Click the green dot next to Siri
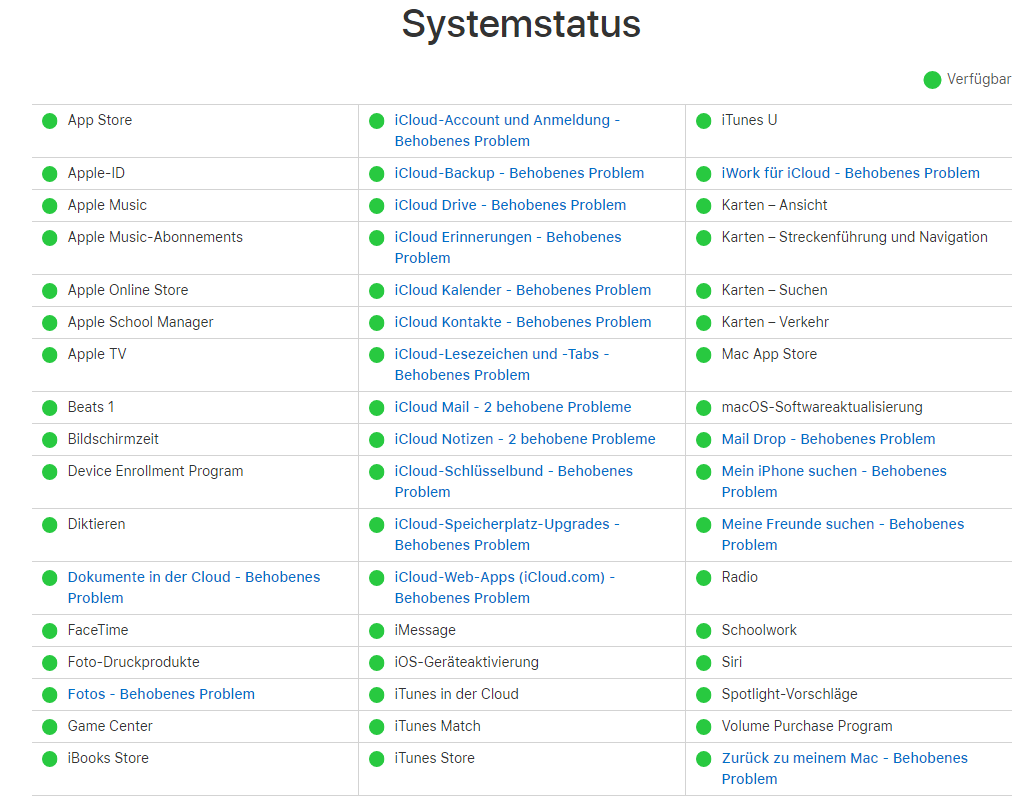The height and width of the screenshot is (801, 1025). (703, 663)
